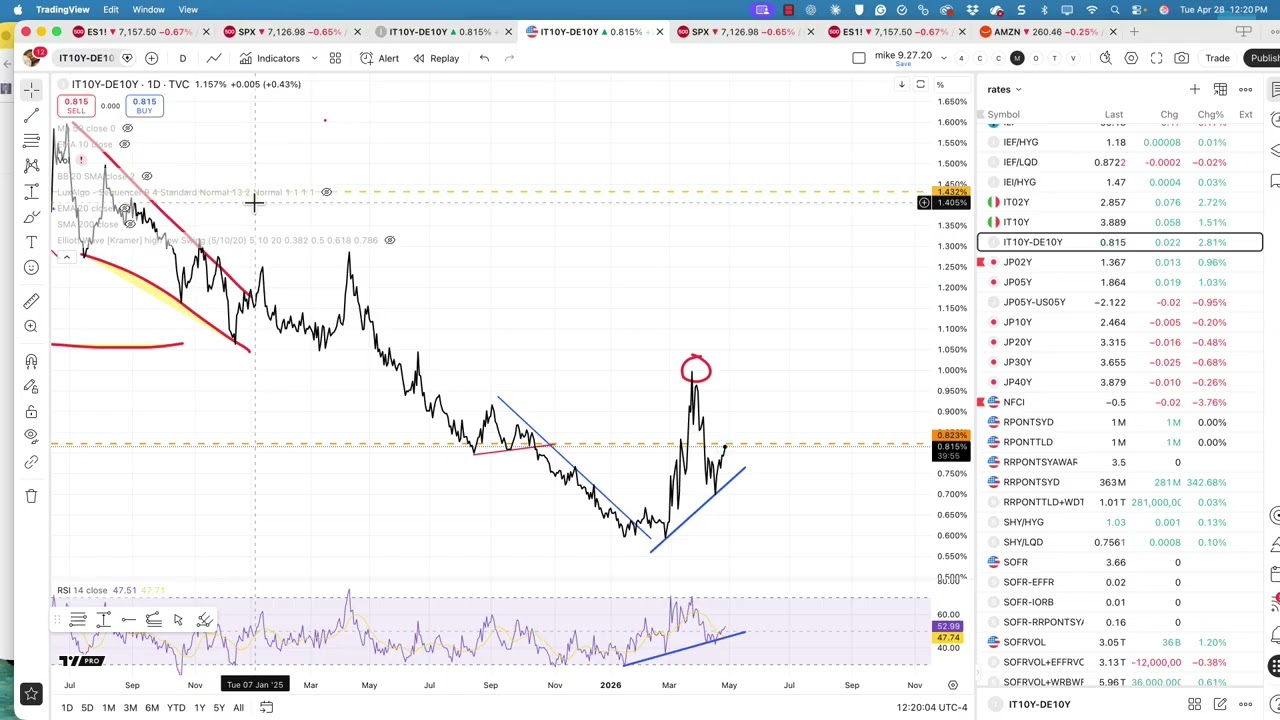Toggle percent scale mode
This screenshot has width=1280, height=720.
[x=940, y=84]
